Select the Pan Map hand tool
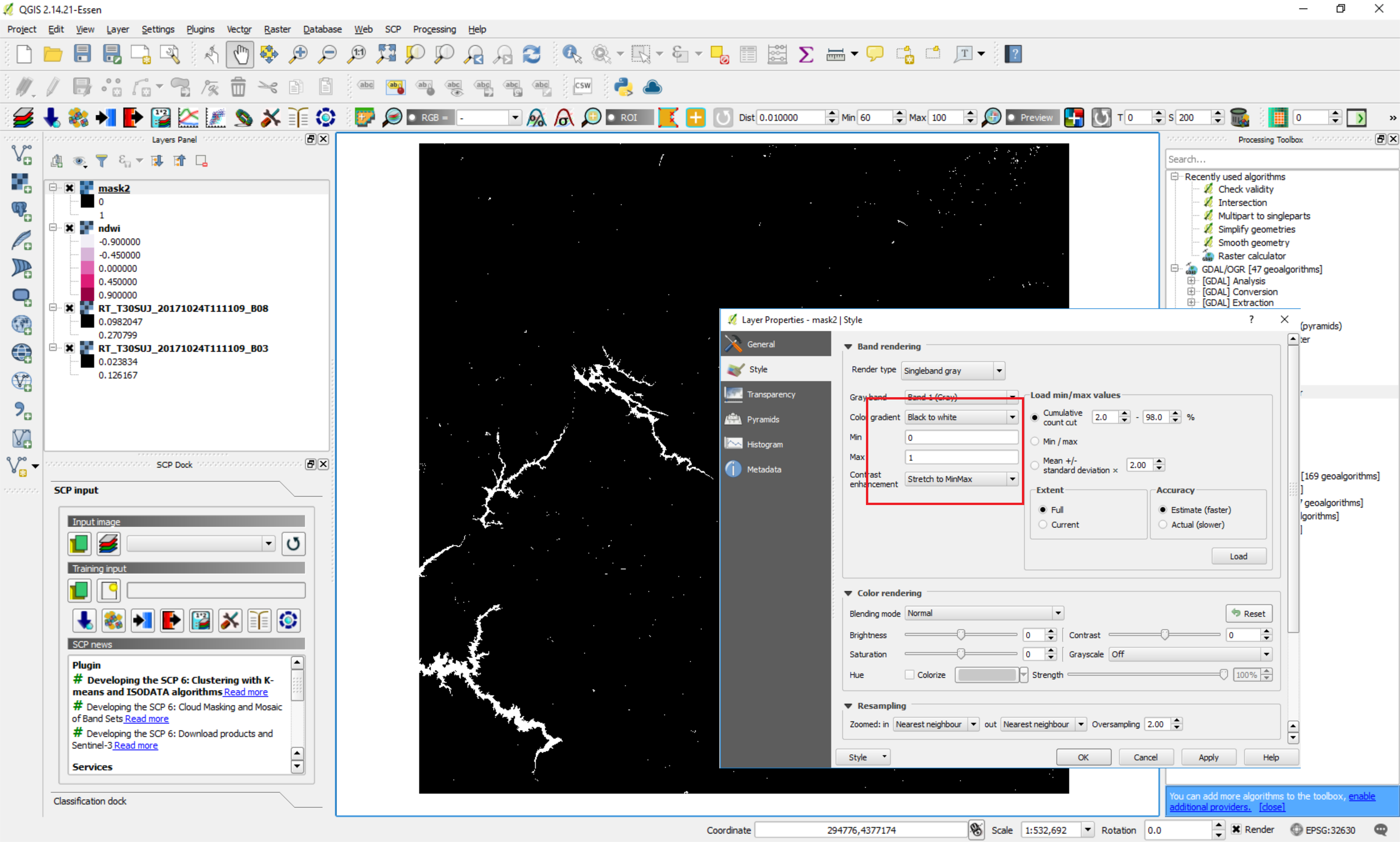The image size is (1400, 842). [240, 54]
